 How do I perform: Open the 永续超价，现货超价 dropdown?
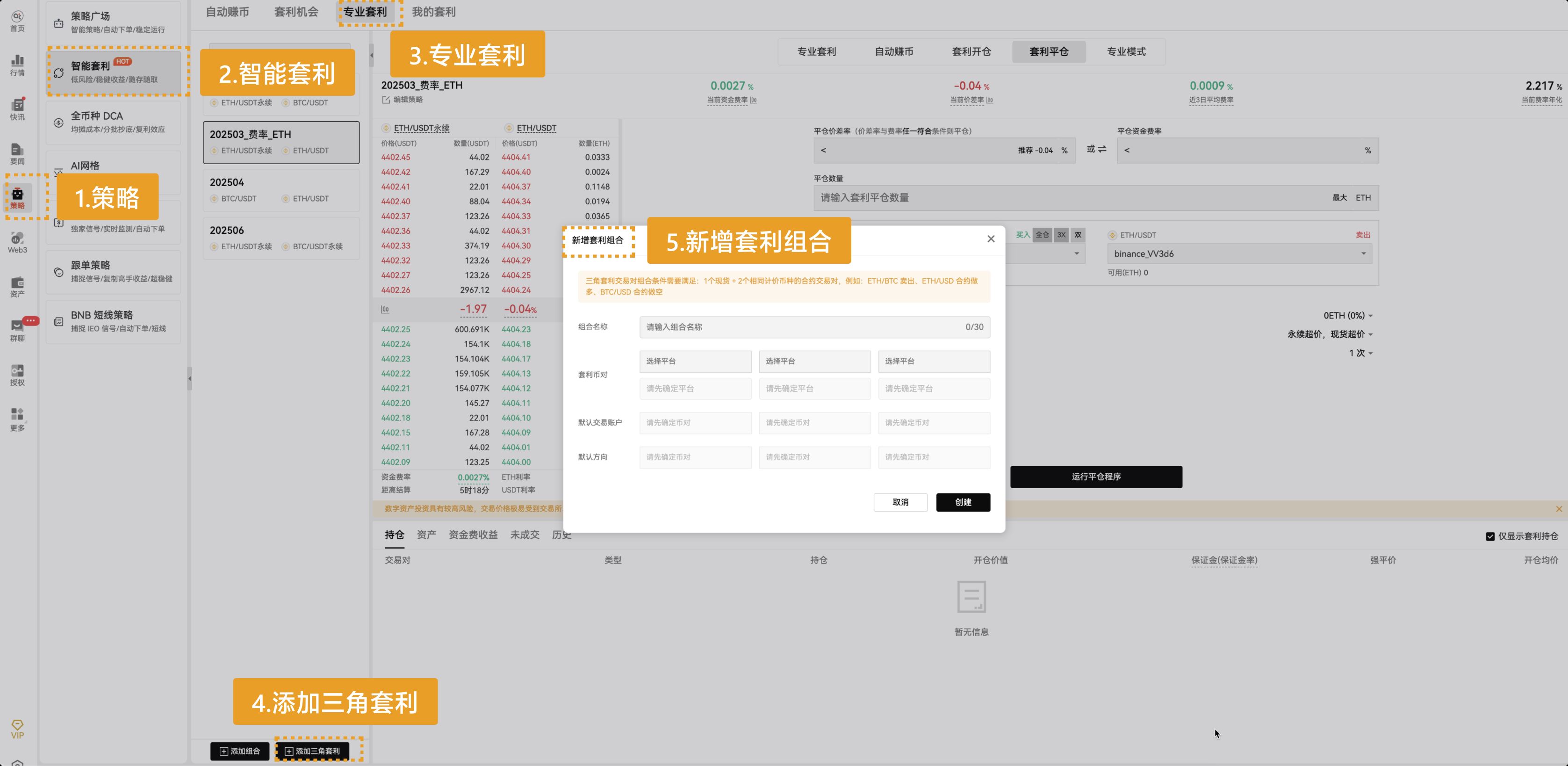pyautogui.click(x=1330, y=334)
